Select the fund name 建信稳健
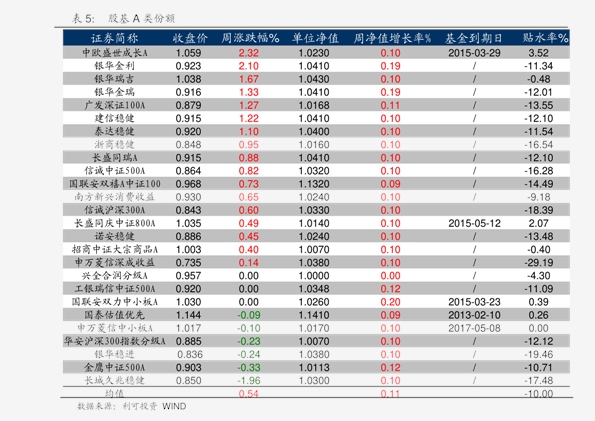The height and width of the screenshot is (421, 595). [x=114, y=118]
